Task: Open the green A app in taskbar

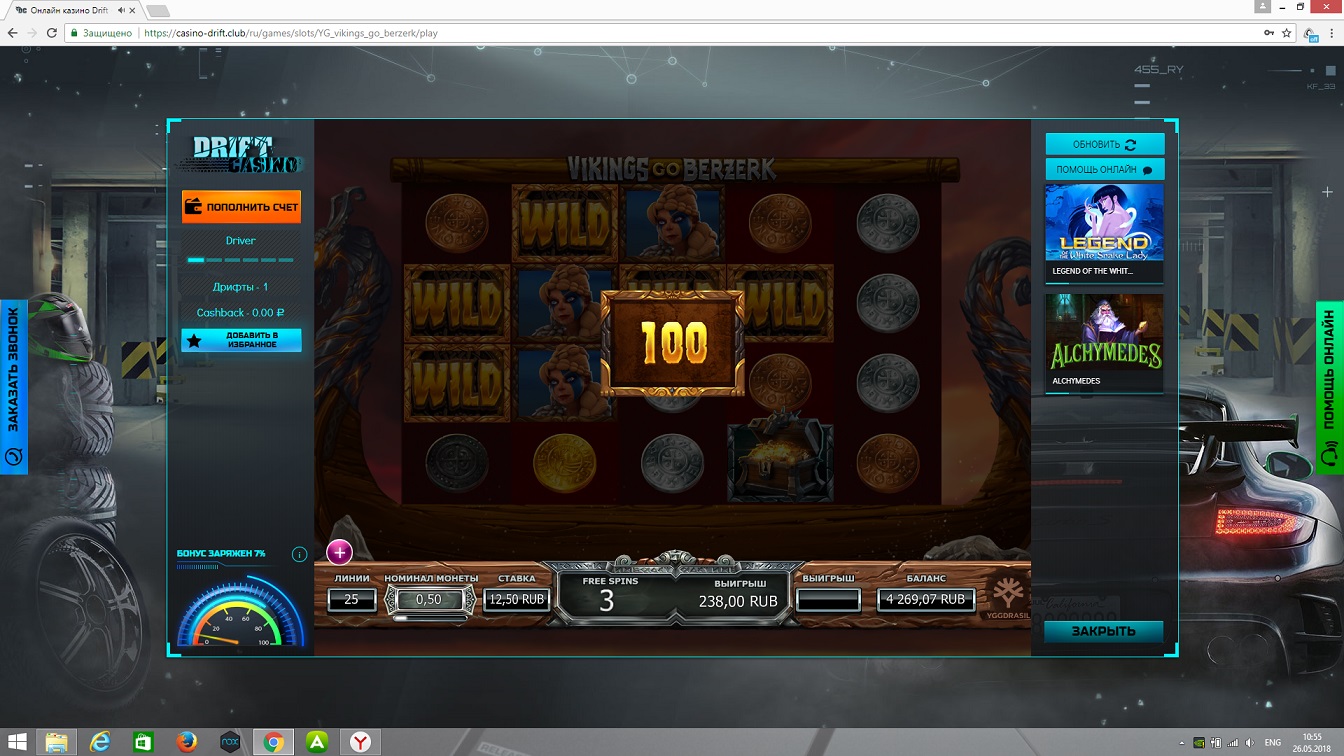Action: (x=317, y=742)
